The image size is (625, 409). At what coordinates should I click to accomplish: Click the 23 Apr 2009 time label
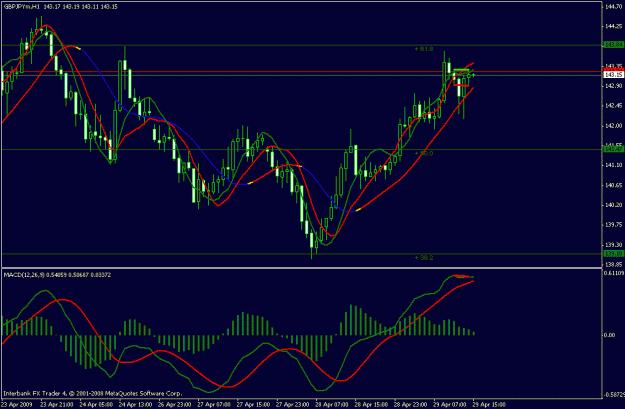[15, 405]
